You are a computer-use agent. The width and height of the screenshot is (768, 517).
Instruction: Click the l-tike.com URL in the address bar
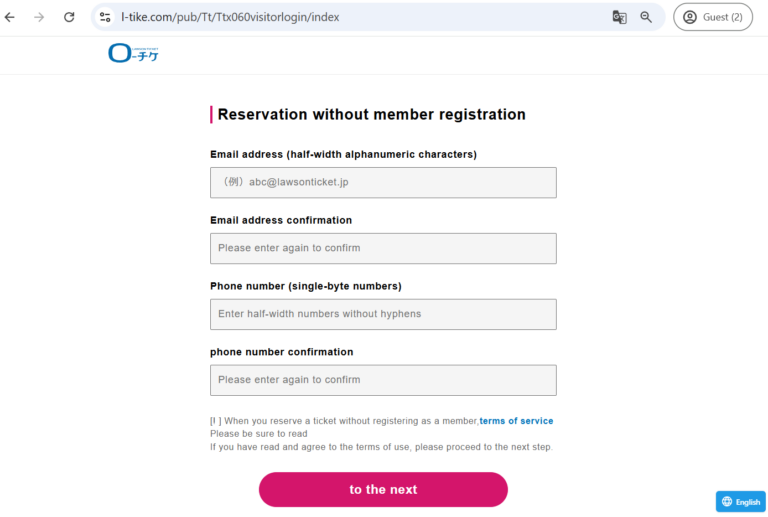click(x=230, y=17)
